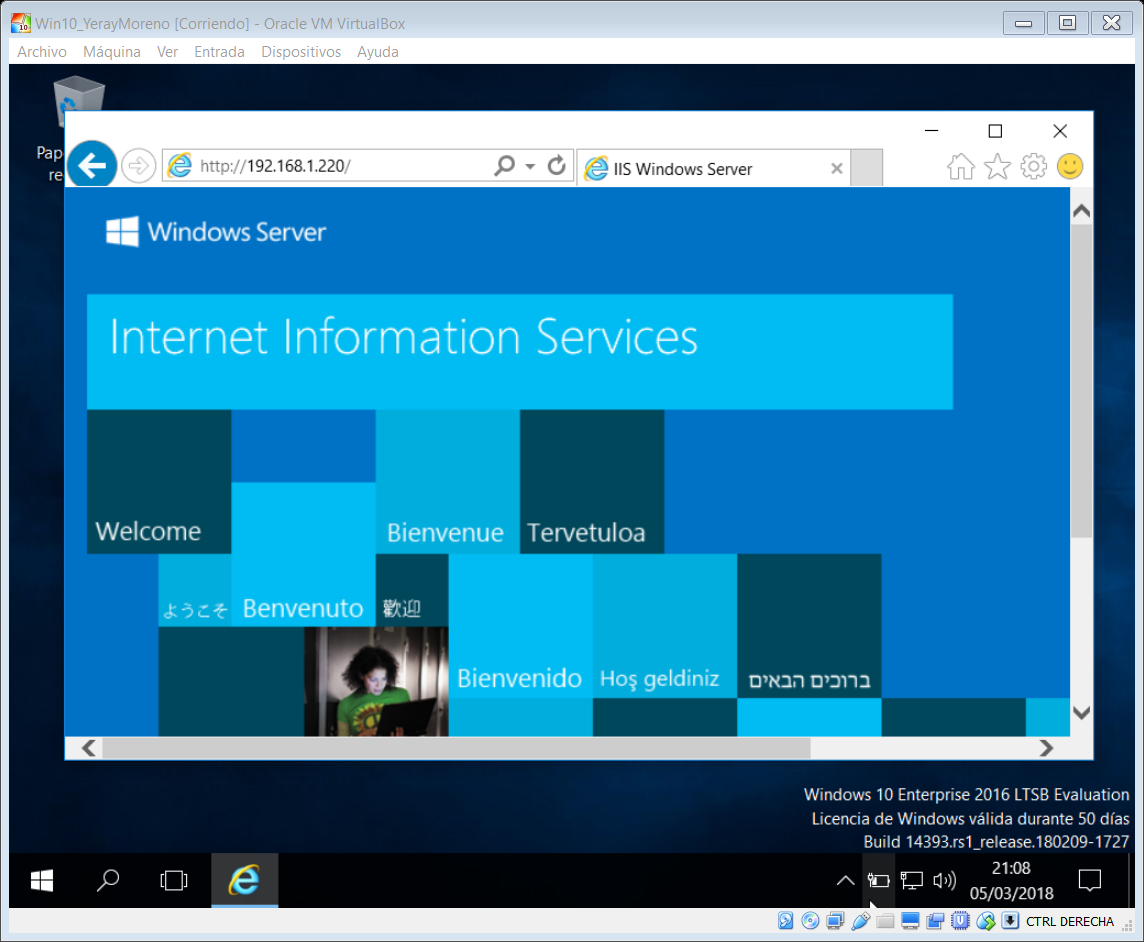Screen dimensions: 1144x942
Task: Minimize the Internet Explorer window
Action: (932, 131)
